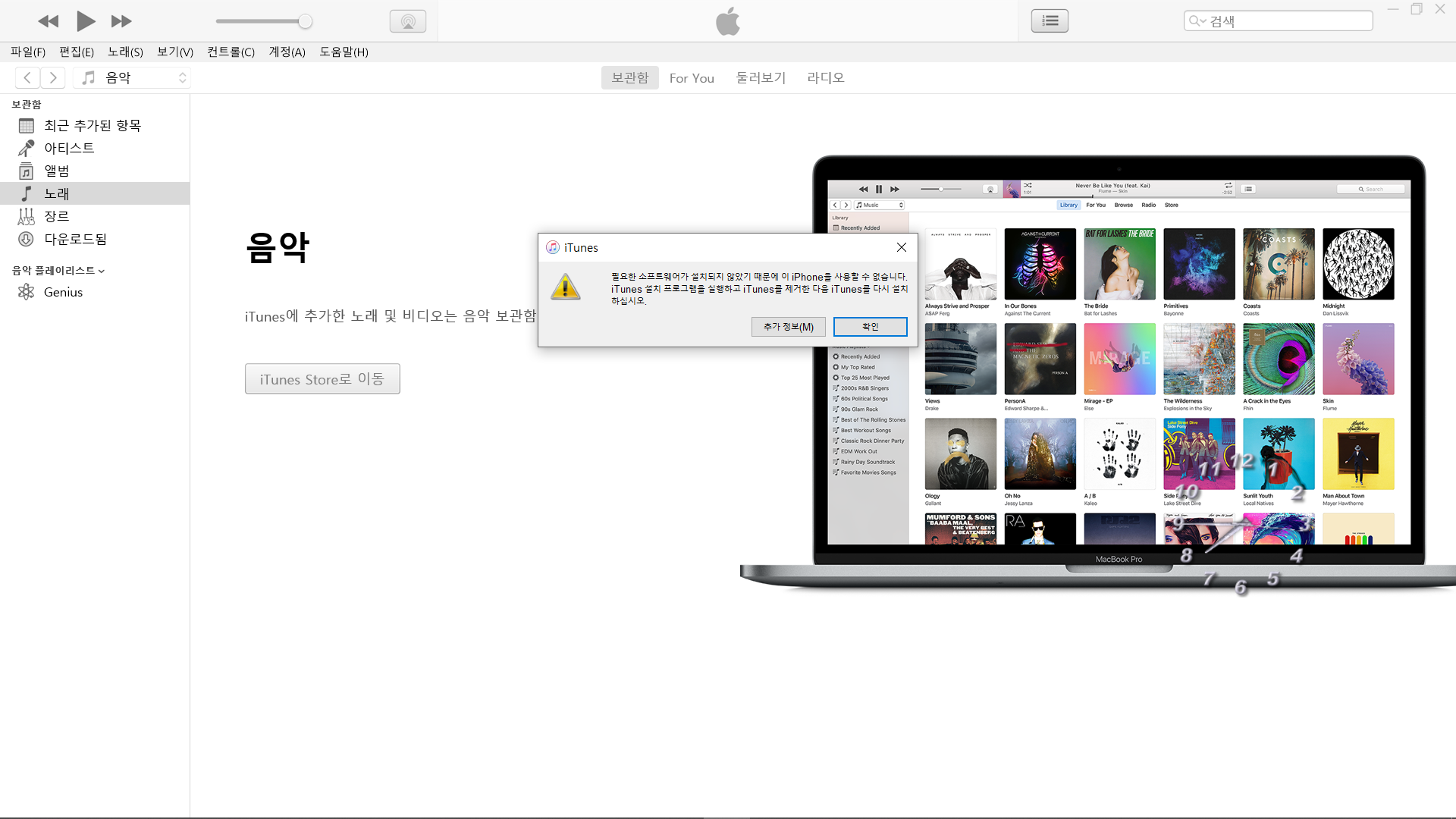Open the 노래(S) menu
Screen dimensions: 1456x819
[125, 52]
